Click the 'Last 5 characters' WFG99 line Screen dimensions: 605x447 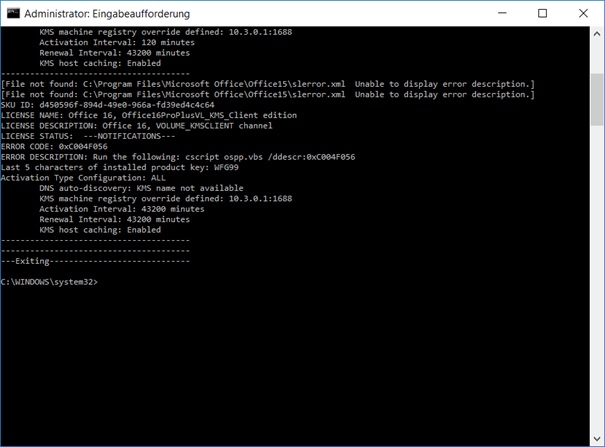tap(120, 167)
